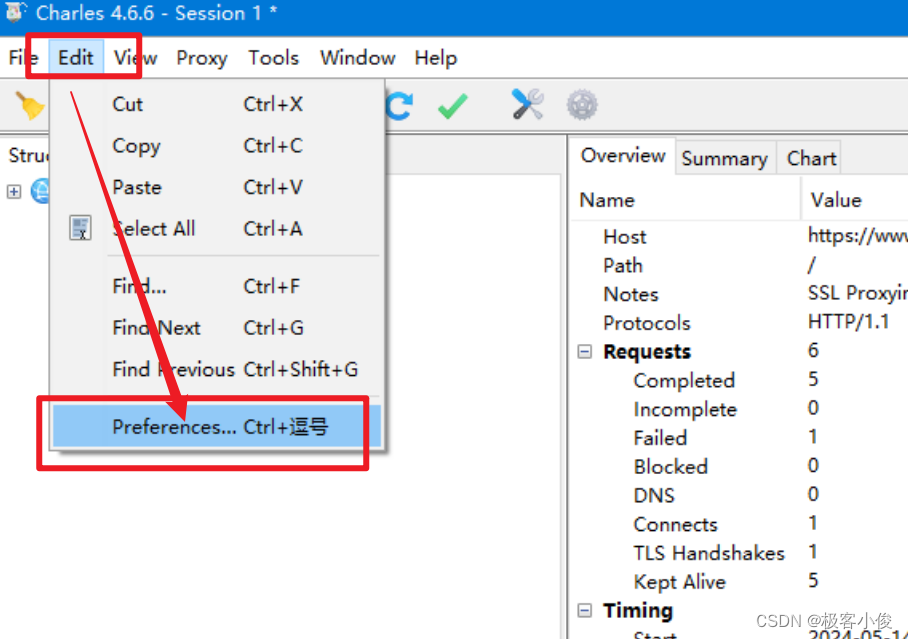
Task: Open Preferences... from Edit menu
Action: point(217,427)
